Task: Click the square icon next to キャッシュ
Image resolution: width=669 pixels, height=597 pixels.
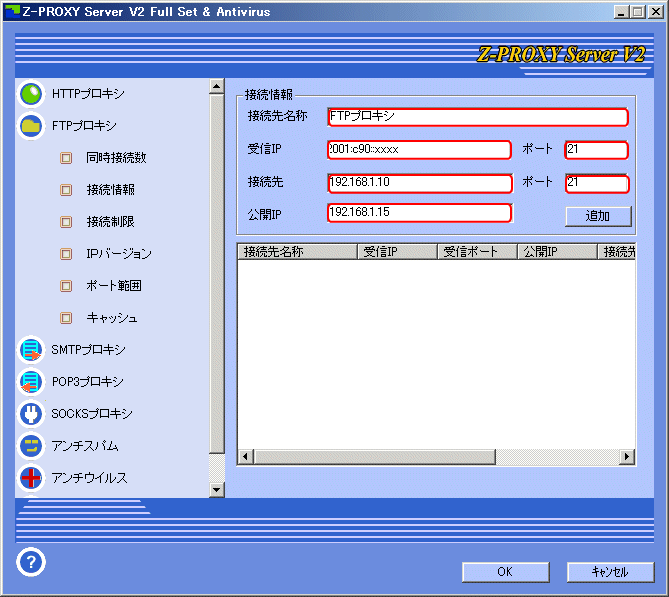Action: (x=66, y=318)
